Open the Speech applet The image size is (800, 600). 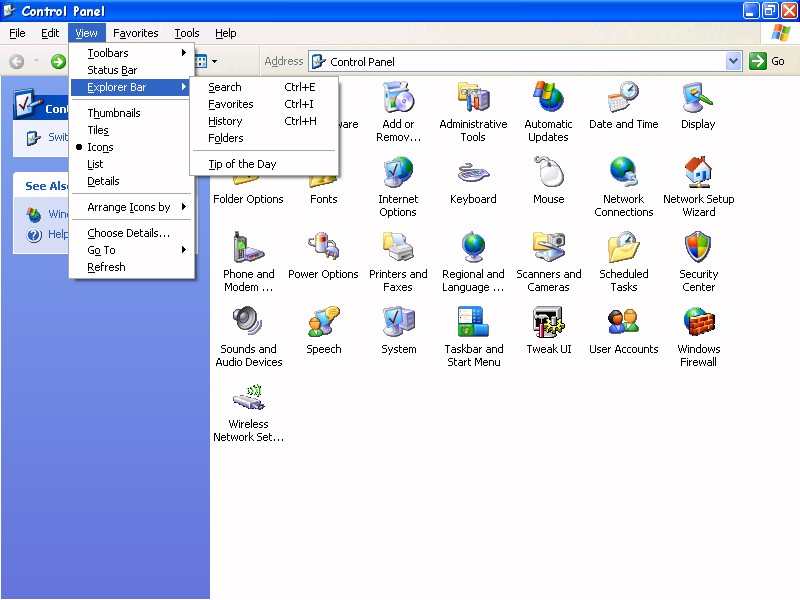tap(323, 331)
